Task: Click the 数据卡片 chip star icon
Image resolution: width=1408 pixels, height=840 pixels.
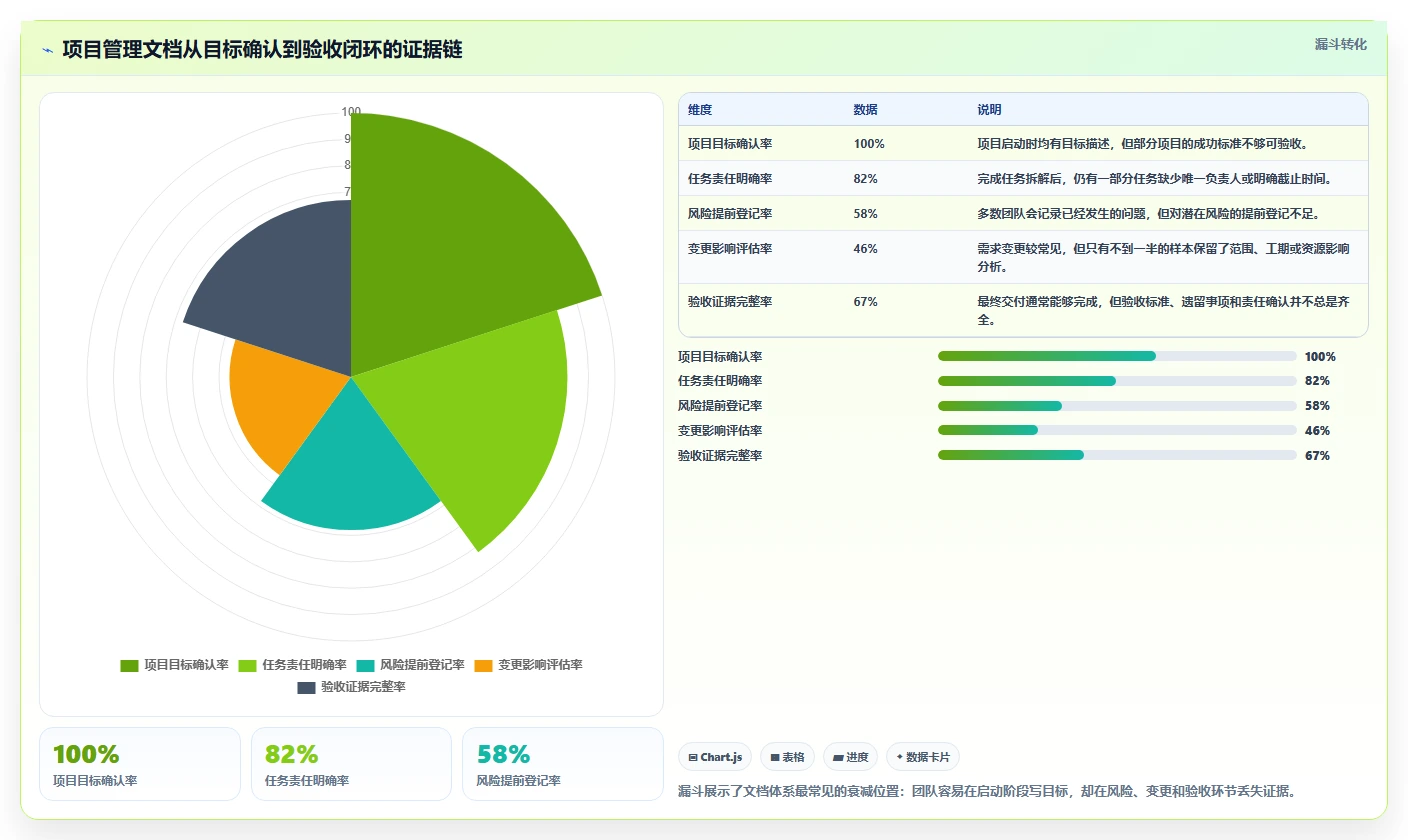Action: tap(899, 757)
